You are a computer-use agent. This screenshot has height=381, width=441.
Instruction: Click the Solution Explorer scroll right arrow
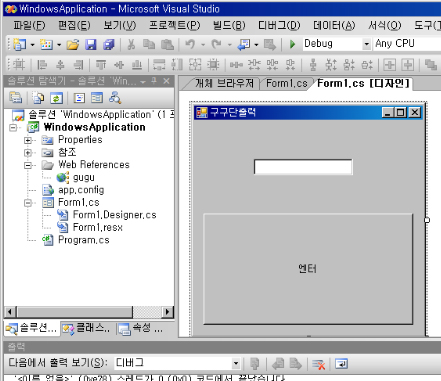(x=167, y=312)
